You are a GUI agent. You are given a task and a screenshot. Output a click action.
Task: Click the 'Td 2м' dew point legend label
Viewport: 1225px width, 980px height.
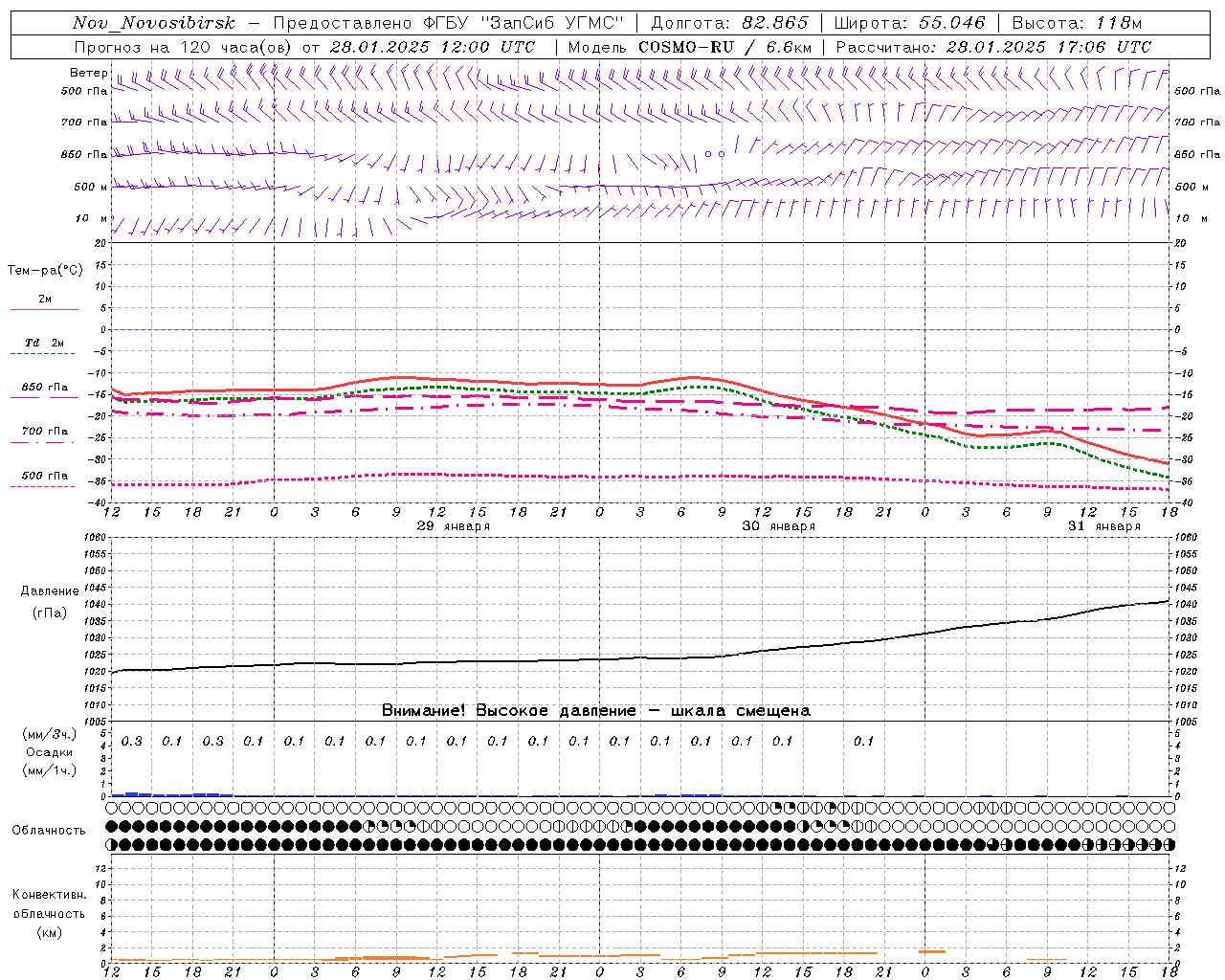pyautogui.click(x=44, y=343)
